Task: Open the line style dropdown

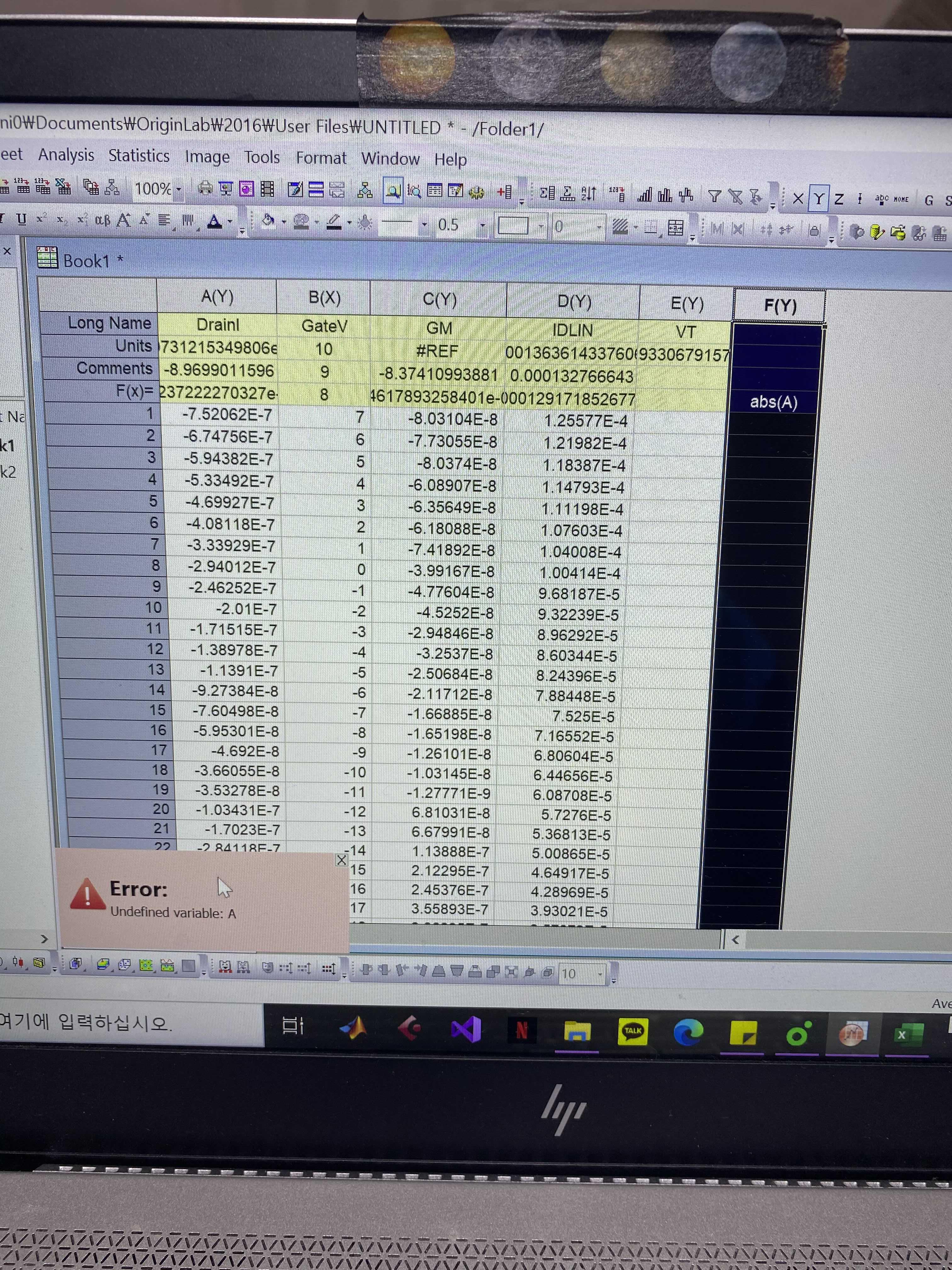Action: click(x=424, y=225)
